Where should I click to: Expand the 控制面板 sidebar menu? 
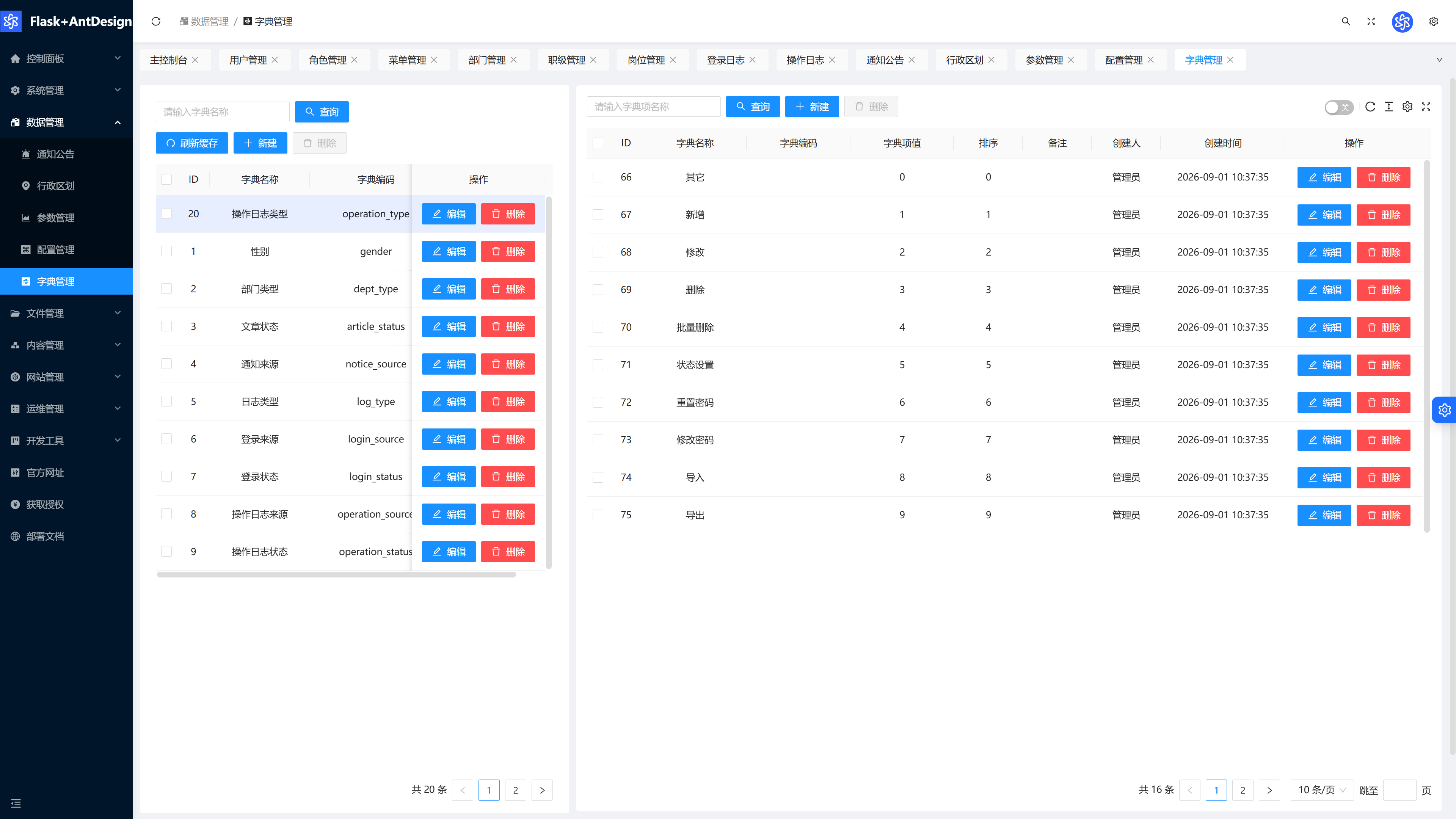(x=66, y=58)
